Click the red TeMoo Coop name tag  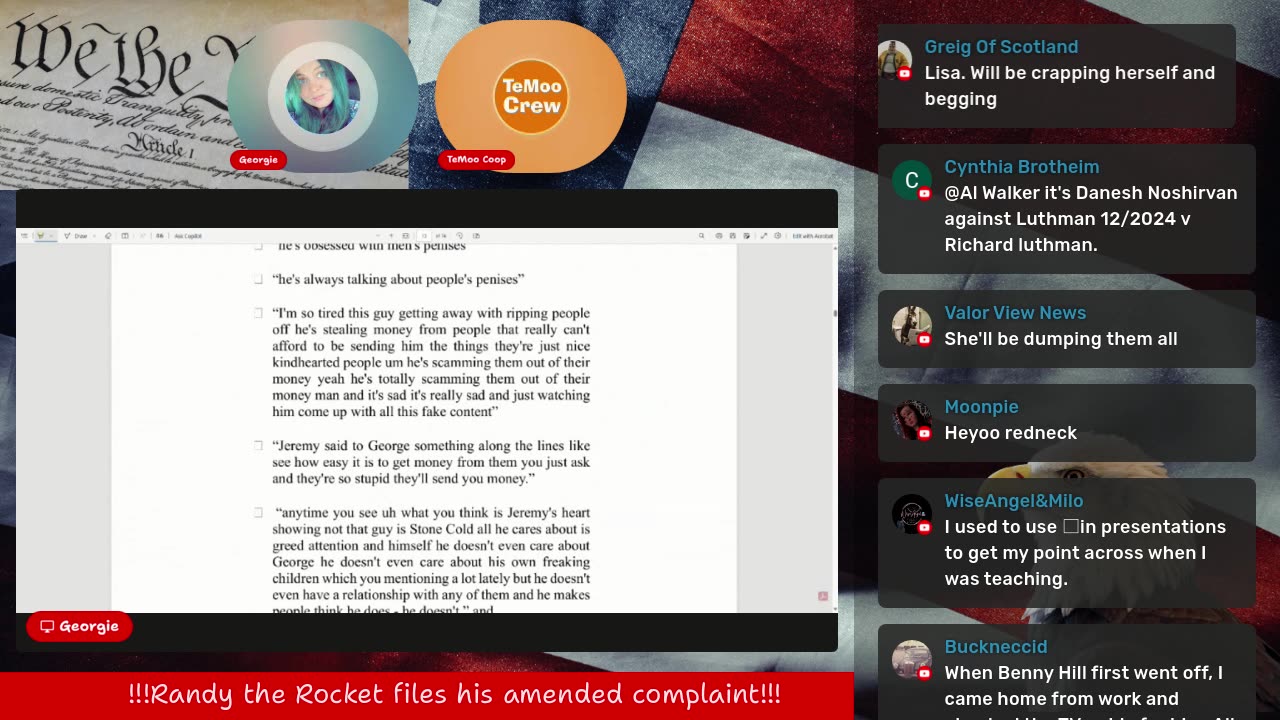click(476, 160)
